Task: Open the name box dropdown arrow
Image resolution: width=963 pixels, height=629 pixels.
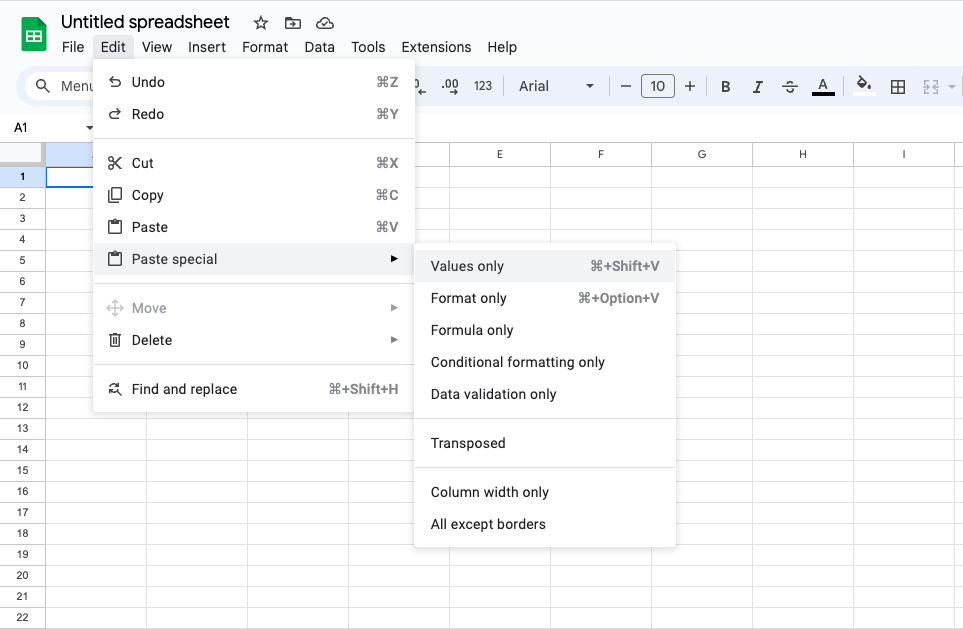Action: [x=90, y=128]
